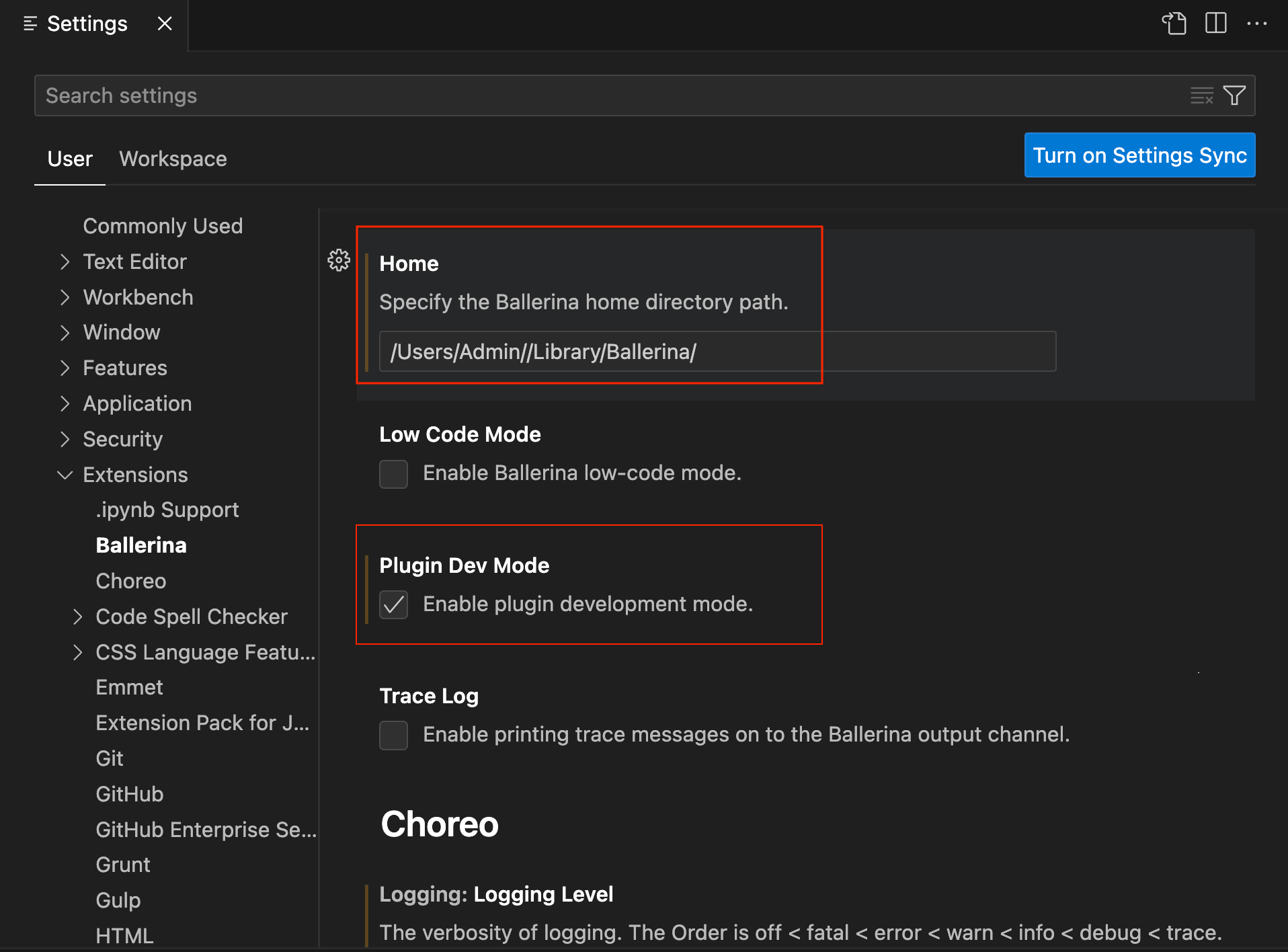The height and width of the screenshot is (952, 1288).
Task: Select .ipynb Support in the tree
Action: click(x=167, y=510)
